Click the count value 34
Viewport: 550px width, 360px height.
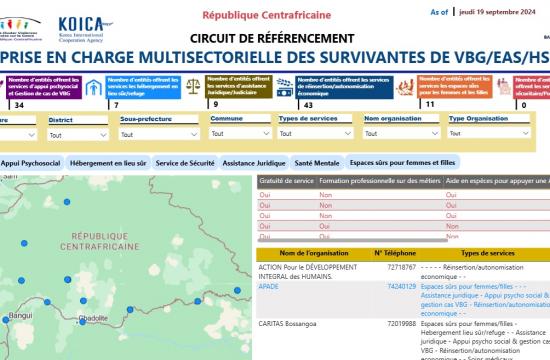(x=19, y=105)
